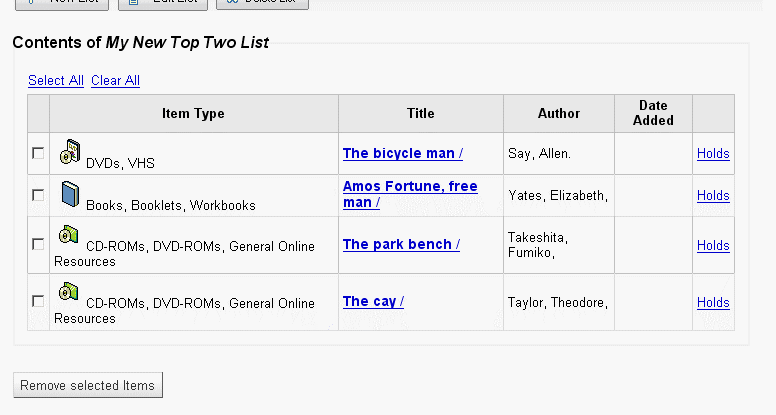Open The bicycle man title link
The height and width of the screenshot is (415, 776).
coord(402,153)
